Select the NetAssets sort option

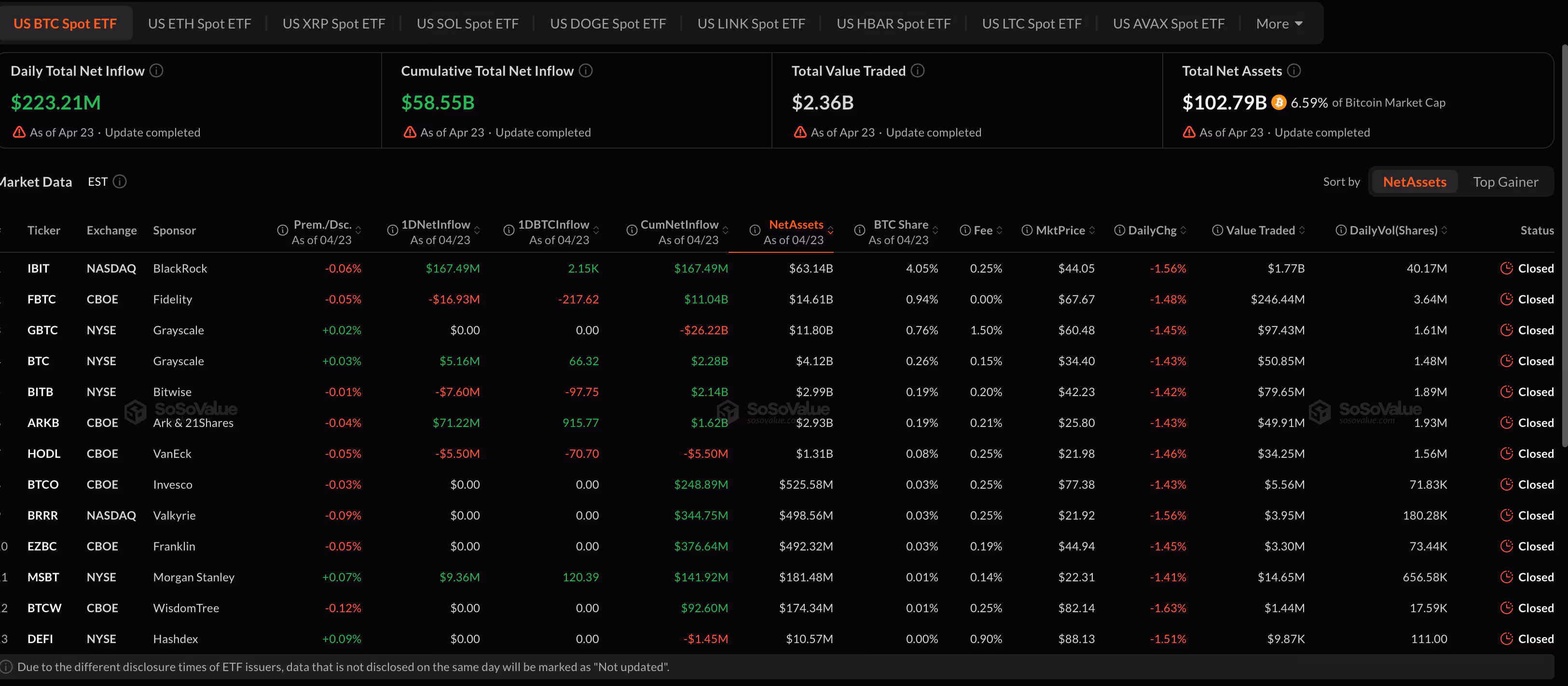[x=1414, y=181]
